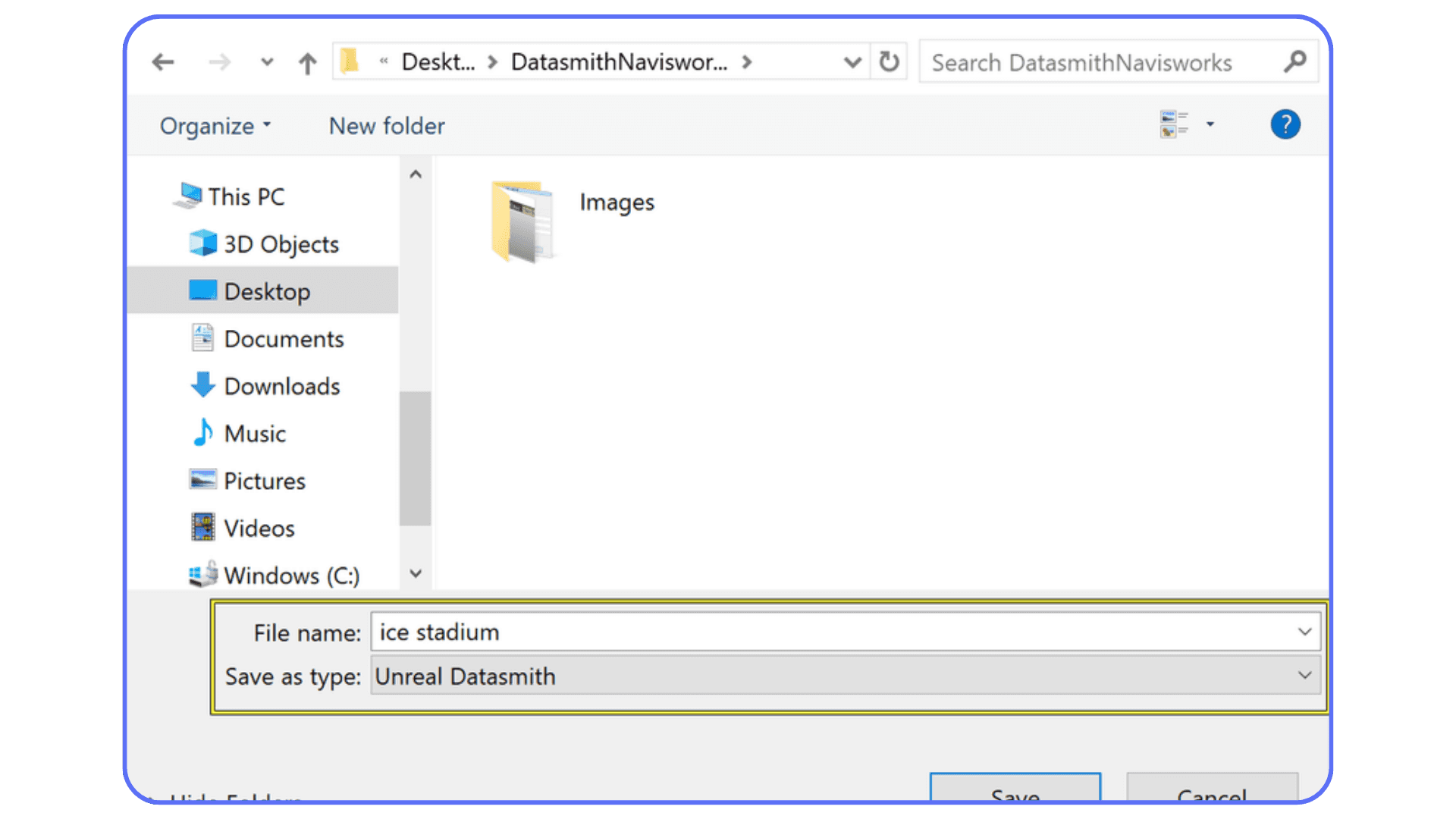The width and height of the screenshot is (1456, 819).
Task: Refresh the folder view
Action: pyautogui.click(x=889, y=61)
